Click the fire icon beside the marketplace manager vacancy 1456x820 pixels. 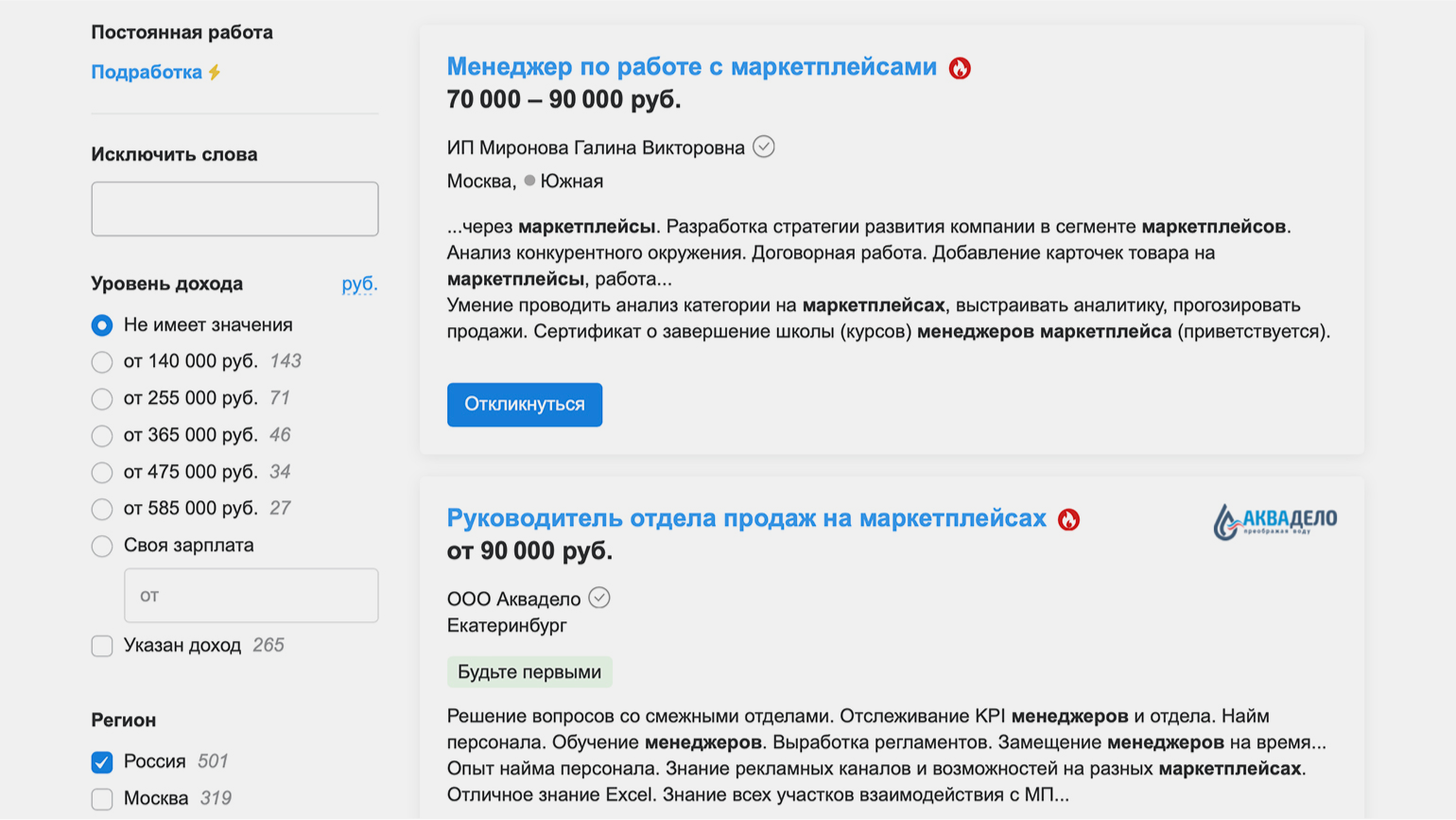pos(960,68)
